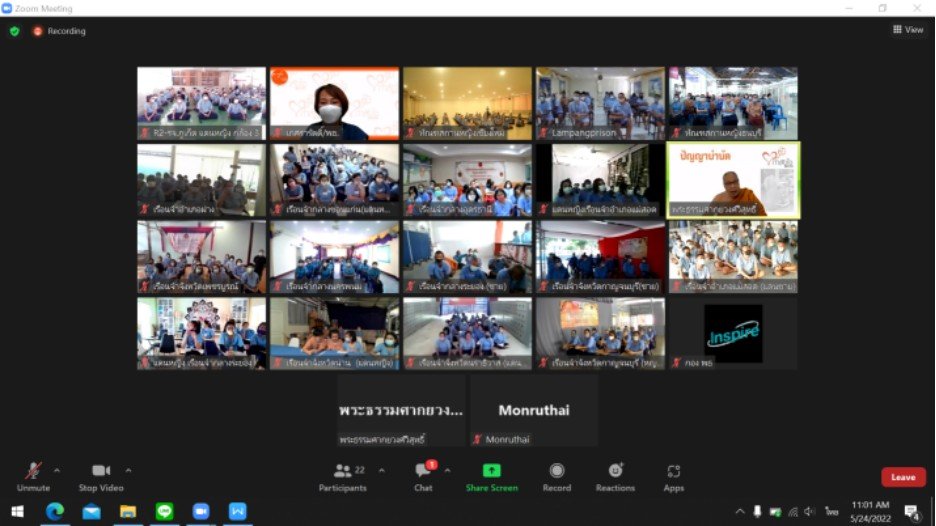Expand the arrow next to Chat
Image resolution: width=936 pixels, height=526 pixels.
pos(447,470)
